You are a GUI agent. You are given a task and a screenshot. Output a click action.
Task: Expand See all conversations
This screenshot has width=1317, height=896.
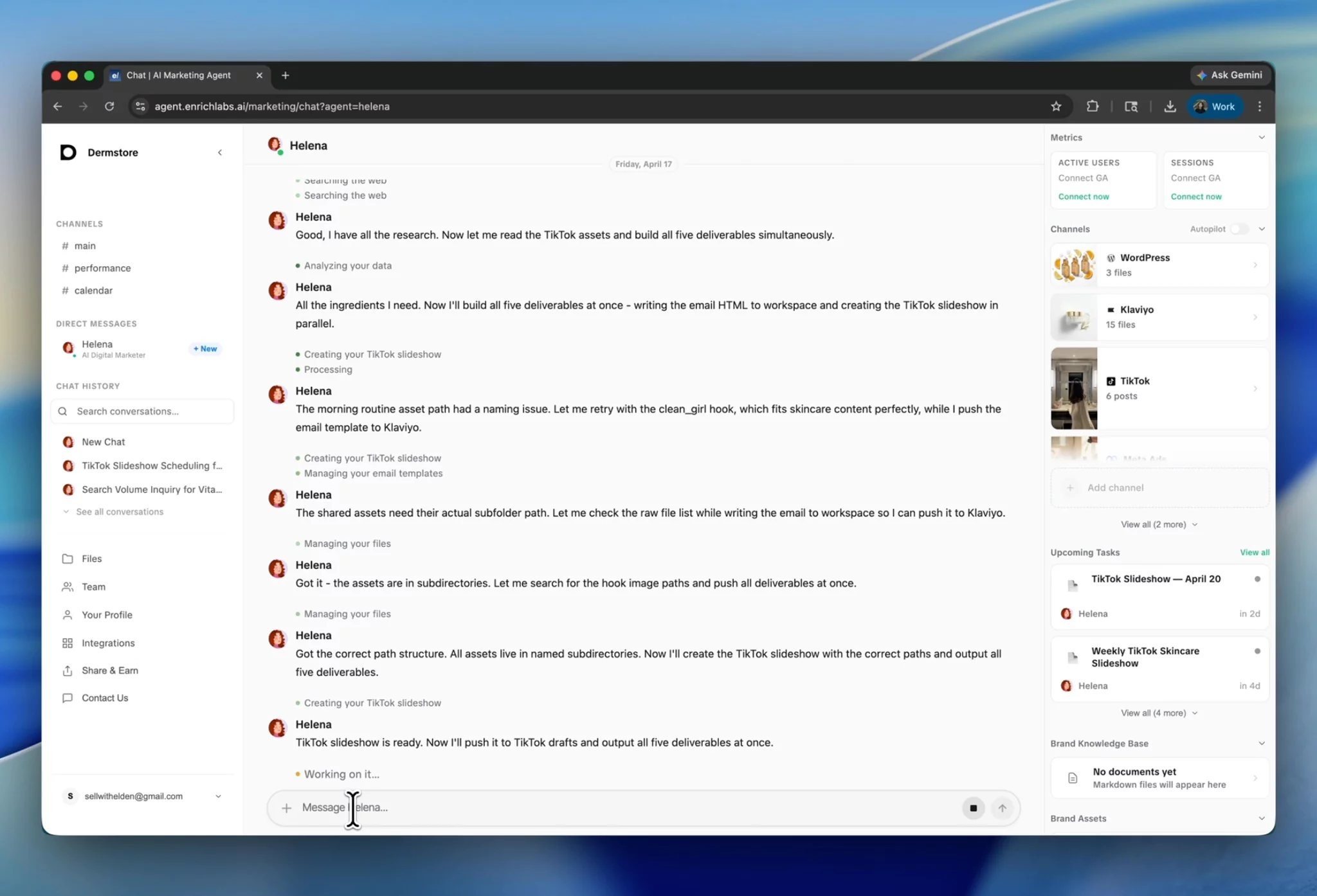click(113, 512)
